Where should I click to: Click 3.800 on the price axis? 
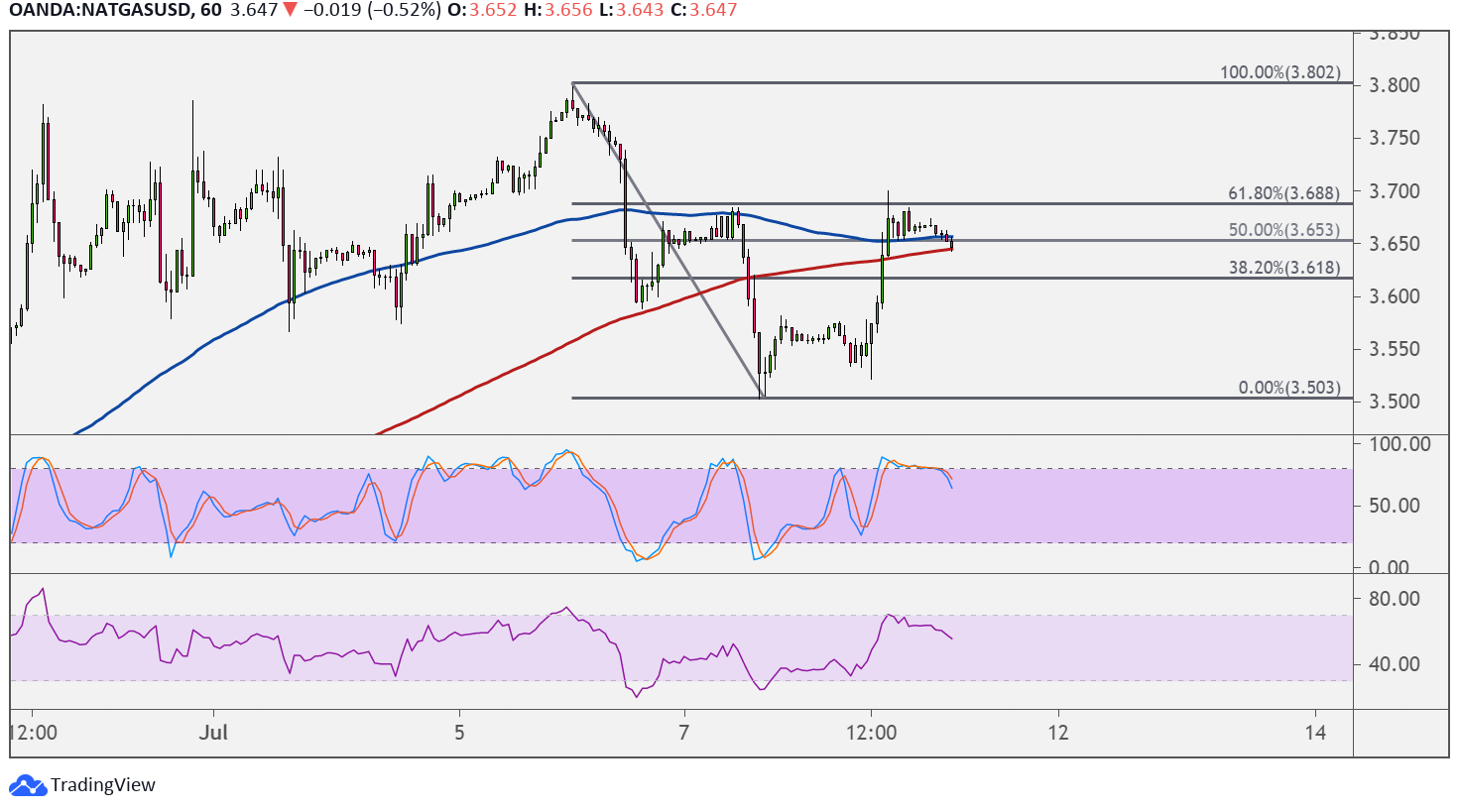[x=1395, y=85]
